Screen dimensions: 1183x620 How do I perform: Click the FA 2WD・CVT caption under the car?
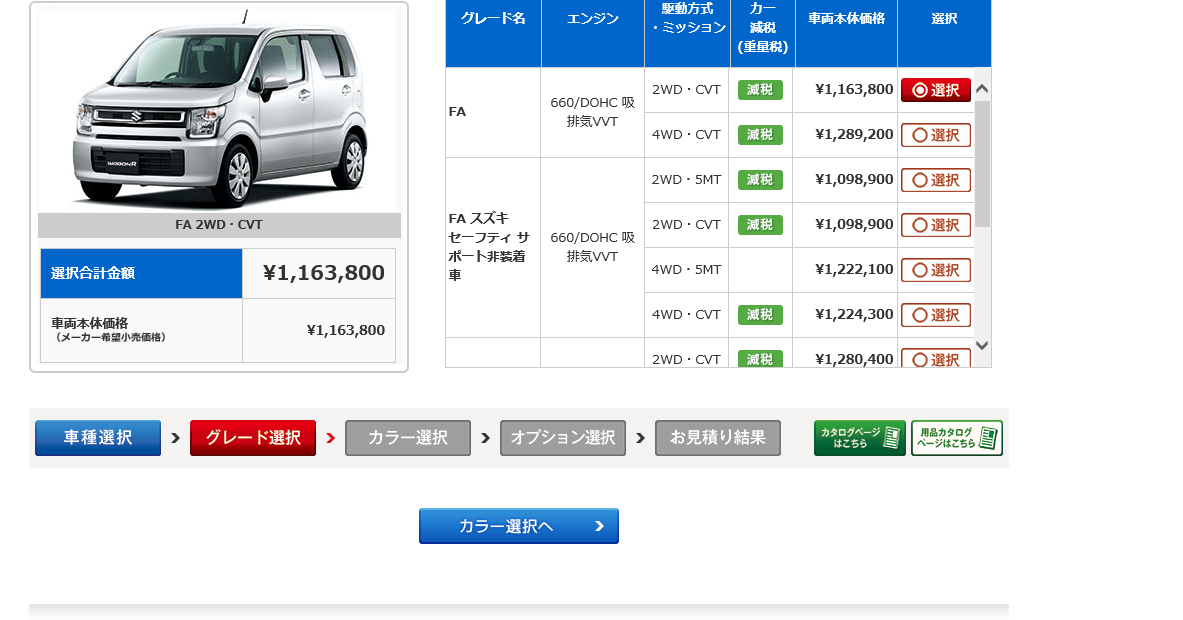tap(219, 225)
